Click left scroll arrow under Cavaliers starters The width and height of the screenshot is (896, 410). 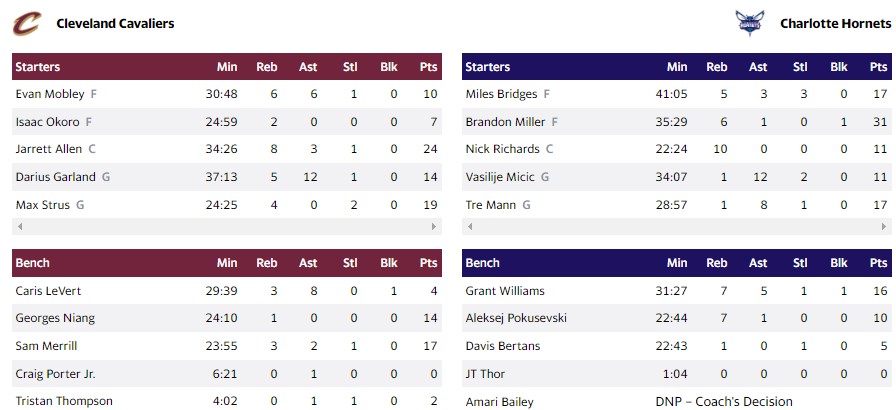(19, 227)
